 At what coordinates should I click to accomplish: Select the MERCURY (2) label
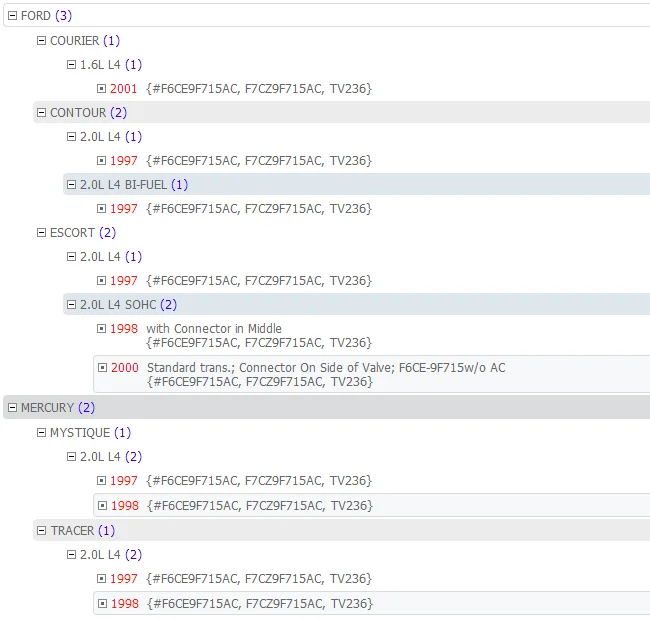[x=58, y=408]
